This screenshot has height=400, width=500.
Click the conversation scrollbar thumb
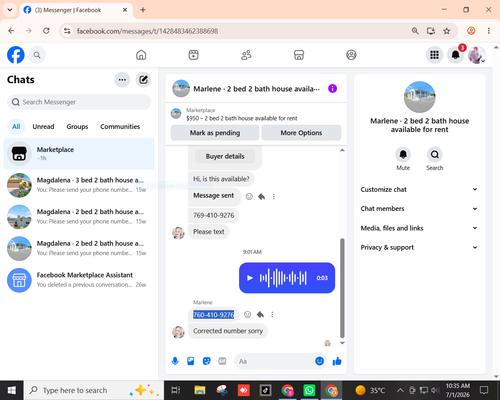pos(342,288)
